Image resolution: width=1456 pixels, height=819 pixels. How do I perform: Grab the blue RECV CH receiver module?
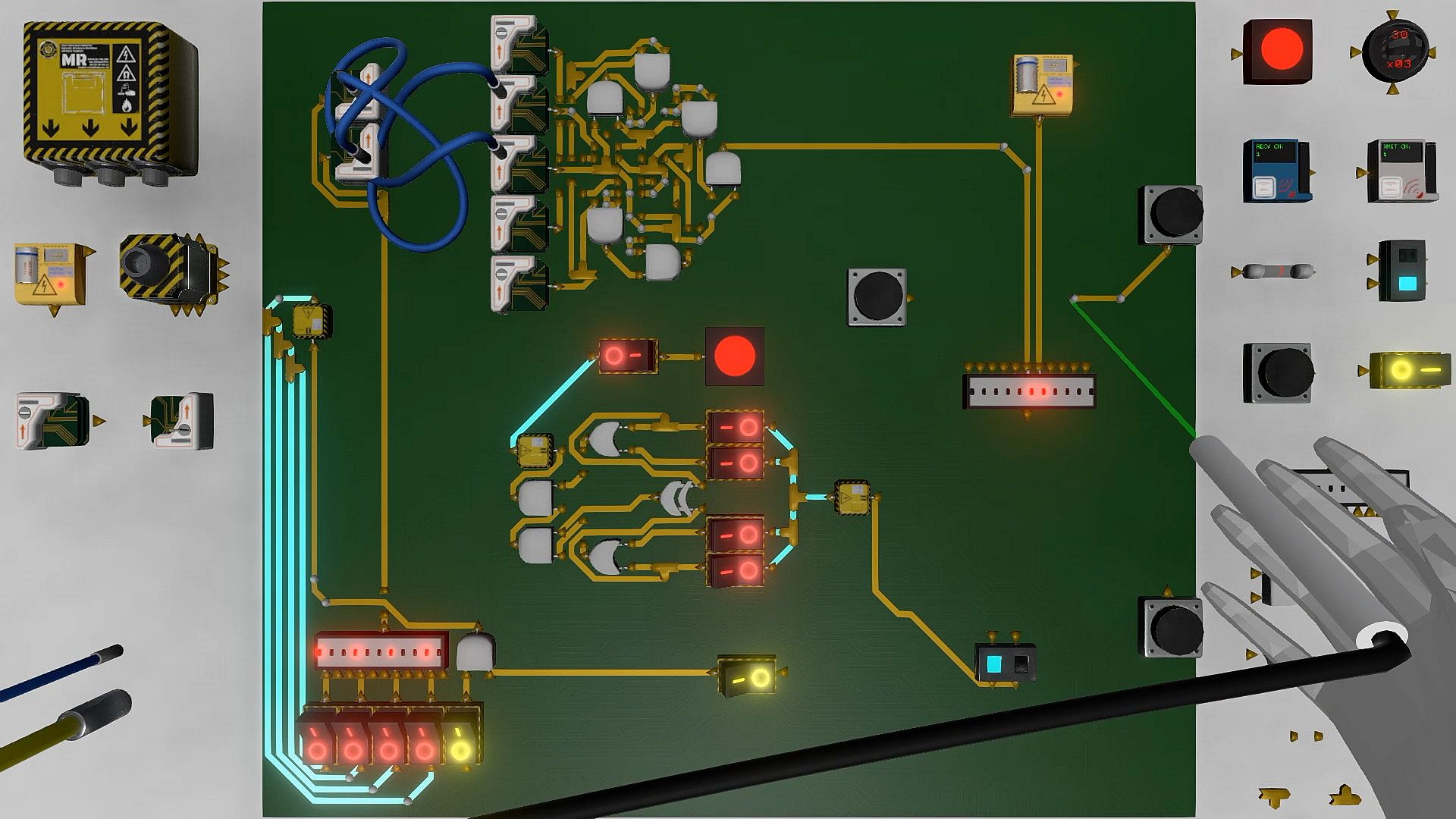1276,171
